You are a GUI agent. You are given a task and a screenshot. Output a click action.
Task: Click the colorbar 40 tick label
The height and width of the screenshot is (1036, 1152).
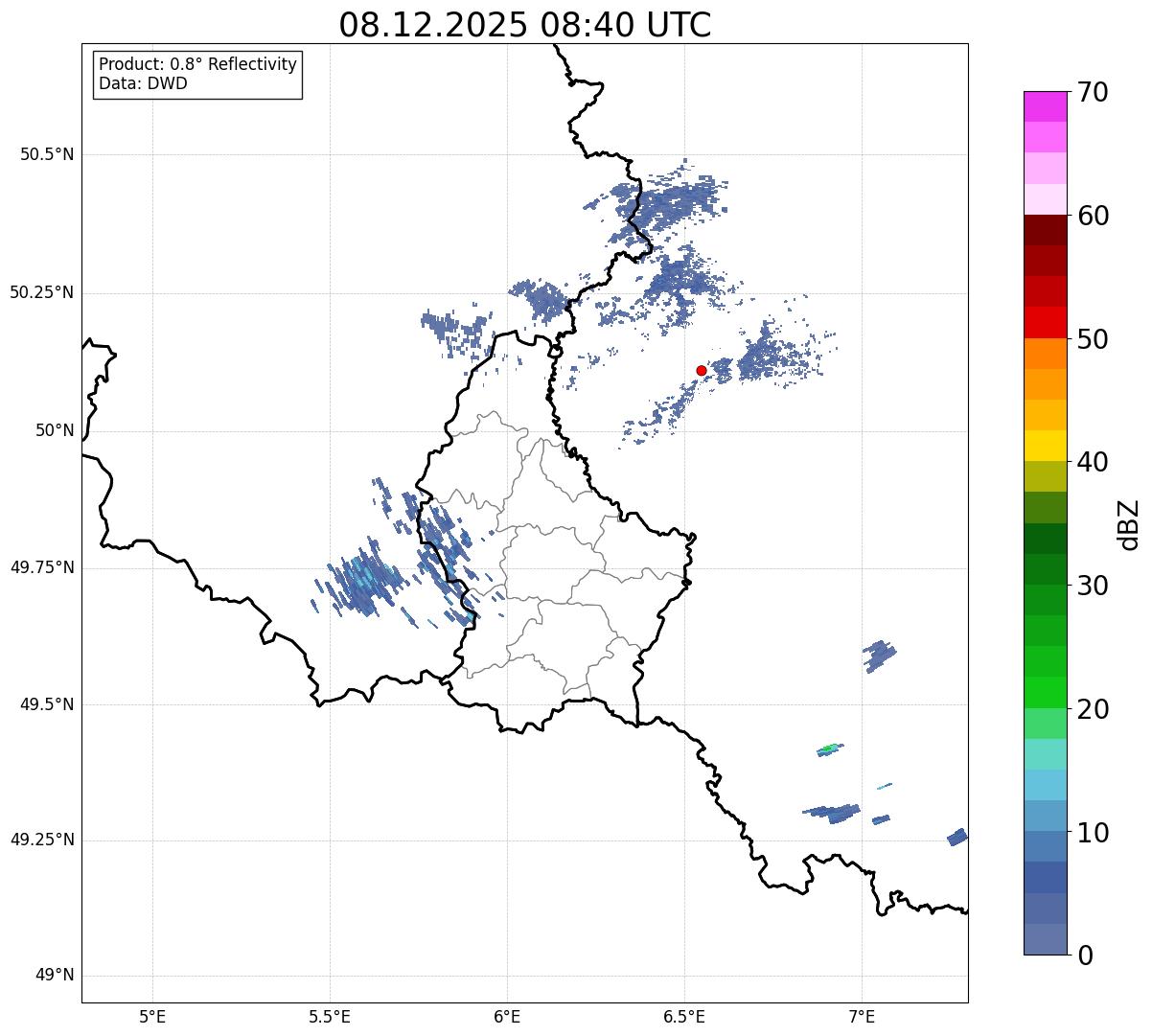(1093, 462)
